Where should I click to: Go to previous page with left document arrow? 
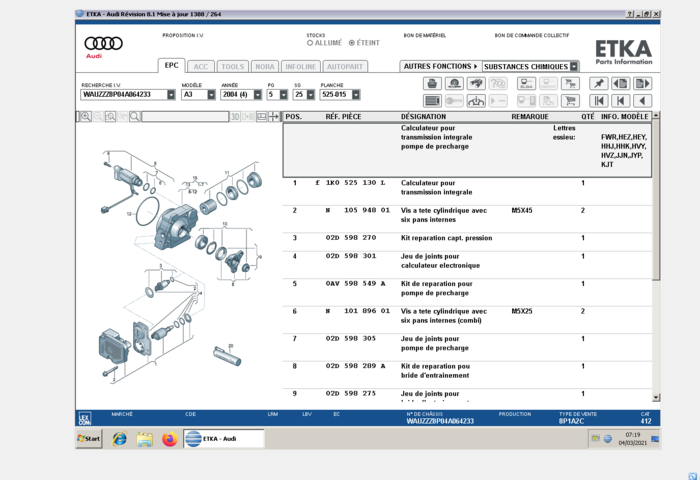tap(621, 83)
